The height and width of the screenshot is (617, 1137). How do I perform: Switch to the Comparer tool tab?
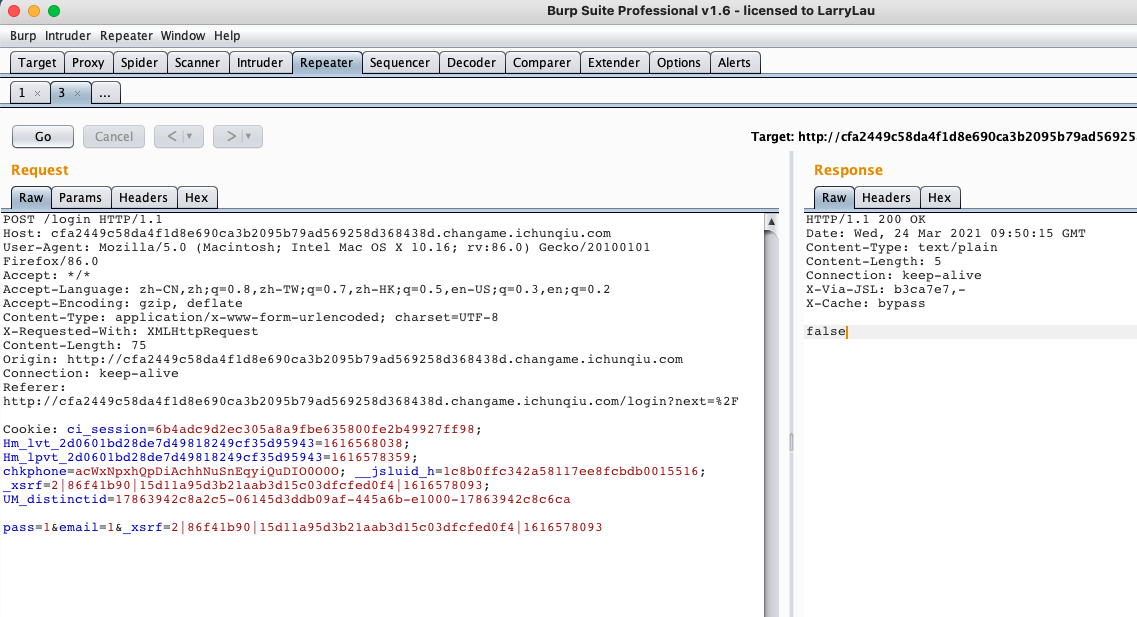(542, 62)
